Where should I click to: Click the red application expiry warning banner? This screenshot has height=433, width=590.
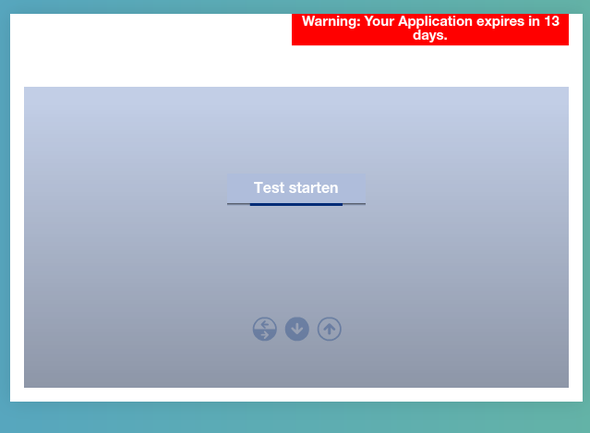[430, 29]
